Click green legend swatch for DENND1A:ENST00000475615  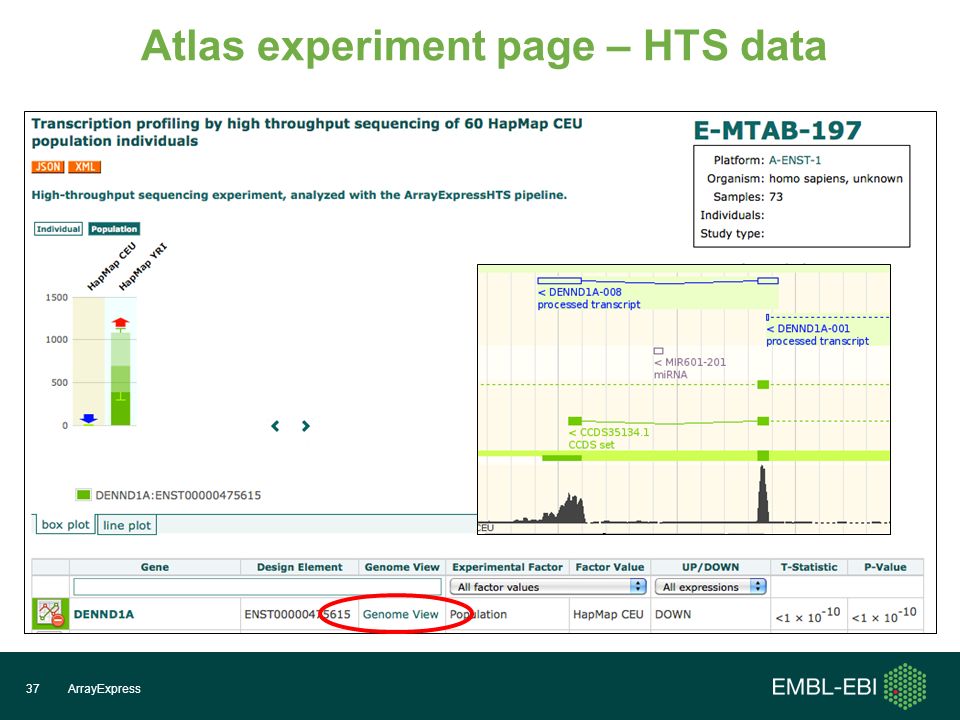point(83,495)
